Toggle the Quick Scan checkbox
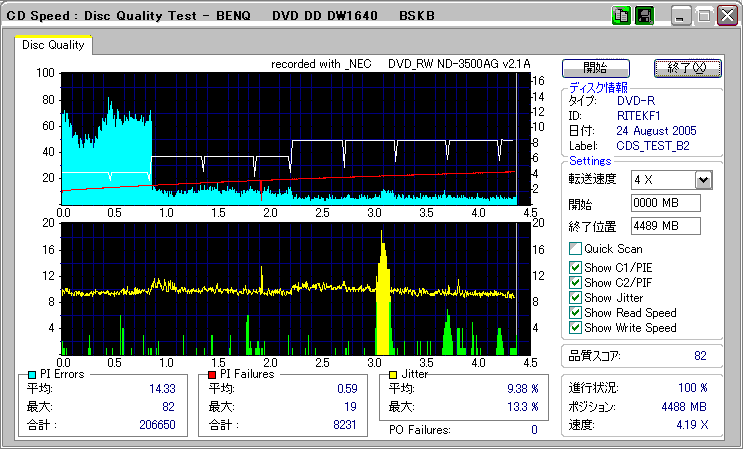The height and width of the screenshot is (449, 743). click(x=575, y=249)
